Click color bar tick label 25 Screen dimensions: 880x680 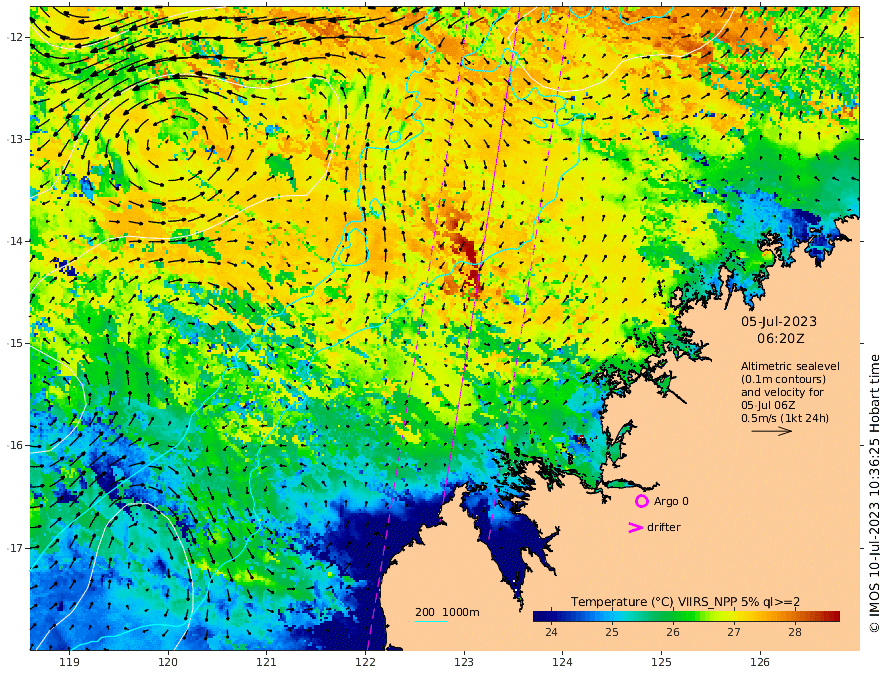612,632
